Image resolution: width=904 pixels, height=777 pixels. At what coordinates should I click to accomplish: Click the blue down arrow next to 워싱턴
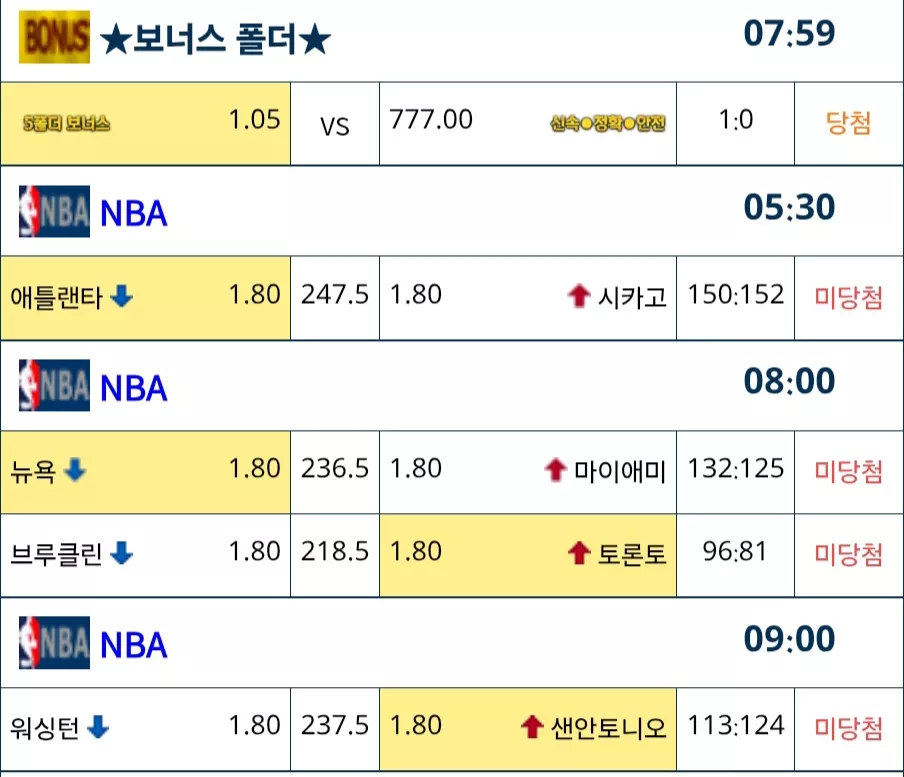[x=98, y=727]
